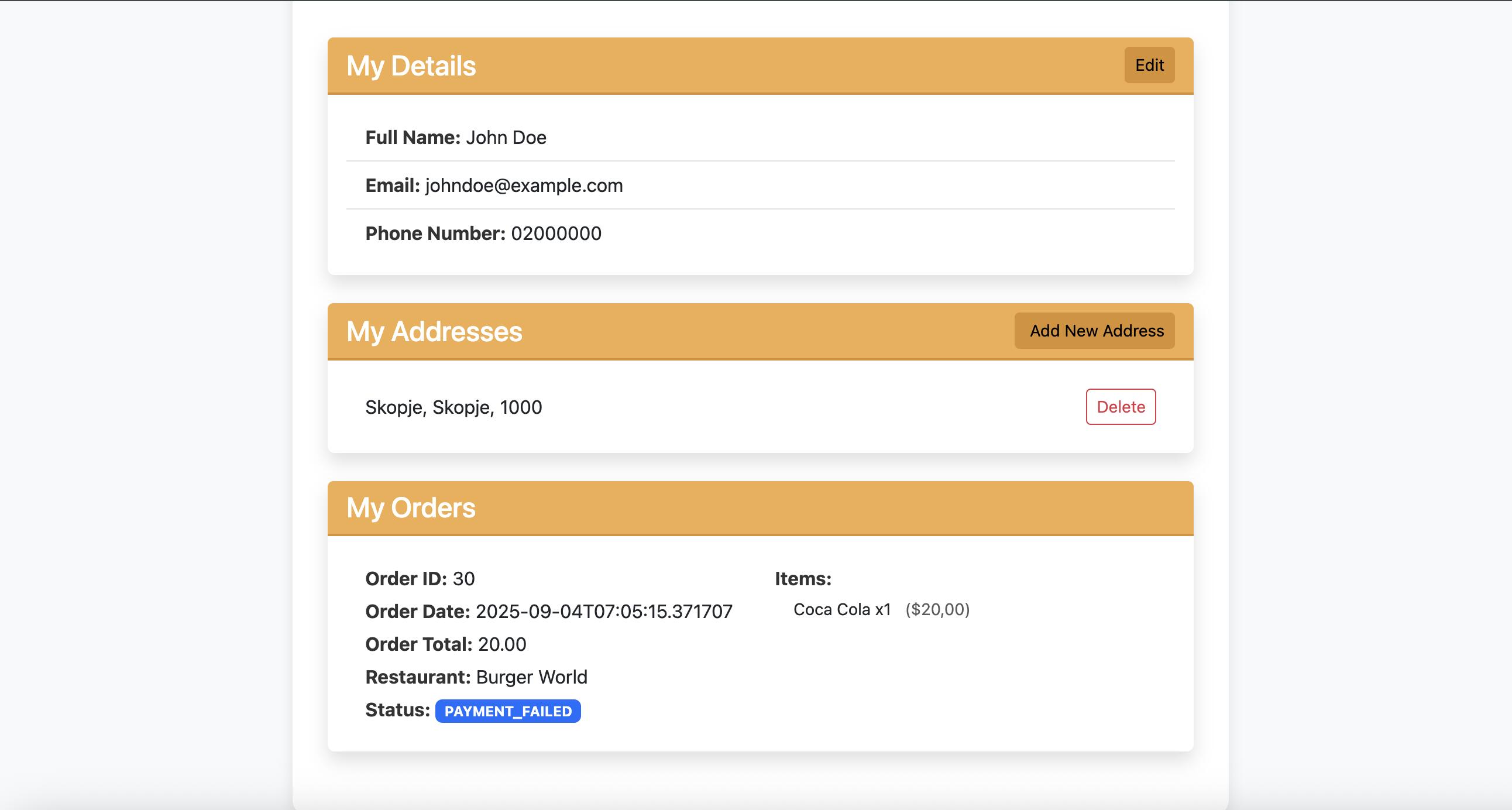
Task: Click the My Details heading
Action: (411, 66)
